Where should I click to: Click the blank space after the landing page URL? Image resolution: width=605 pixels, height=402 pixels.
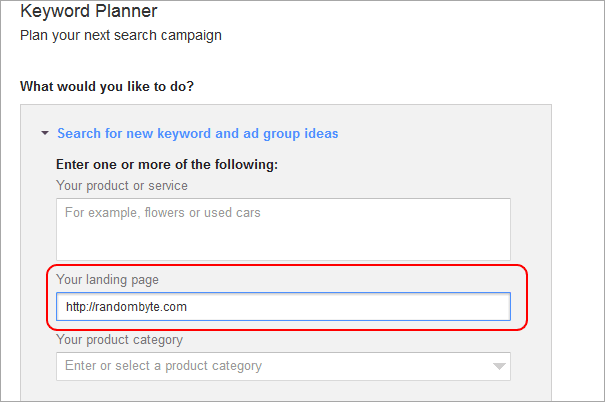(347, 307)
